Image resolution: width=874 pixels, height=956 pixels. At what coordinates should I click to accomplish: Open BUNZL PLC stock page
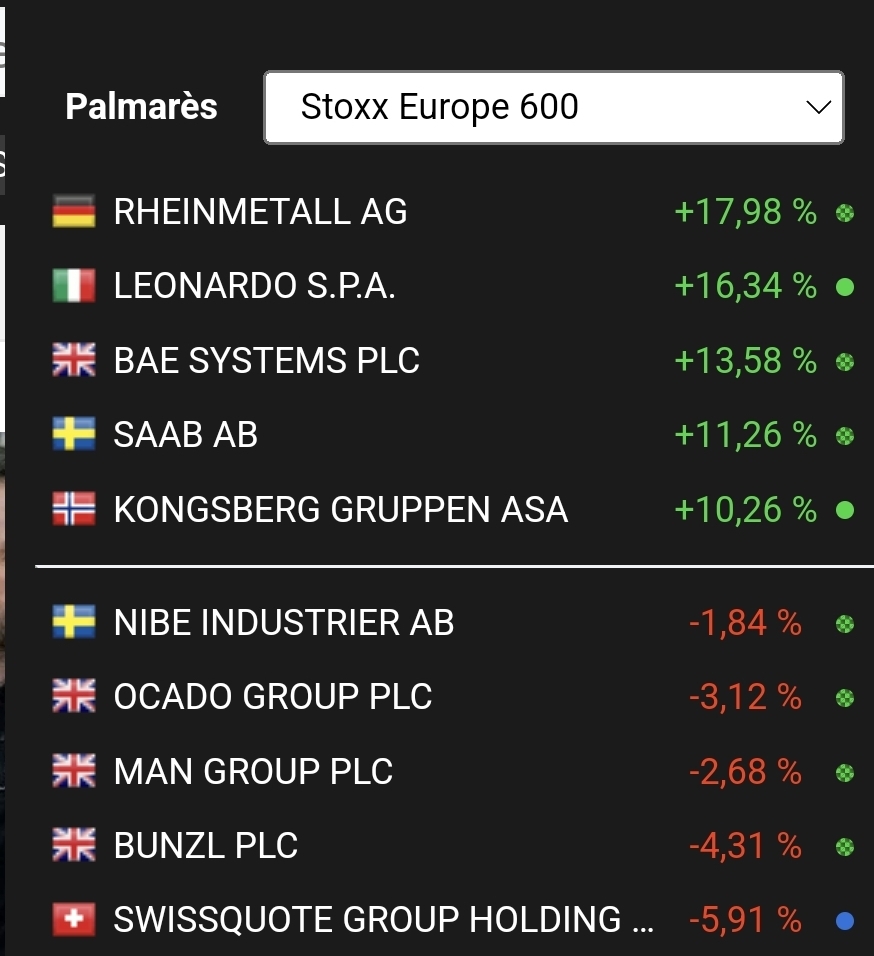point(206,846)
